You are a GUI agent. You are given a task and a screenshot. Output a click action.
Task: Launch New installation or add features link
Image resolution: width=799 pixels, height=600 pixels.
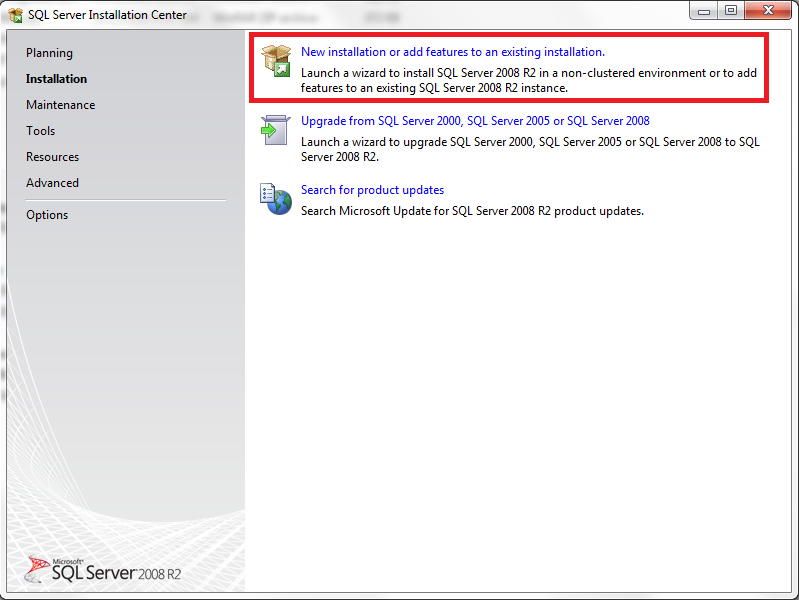[453, 52]
